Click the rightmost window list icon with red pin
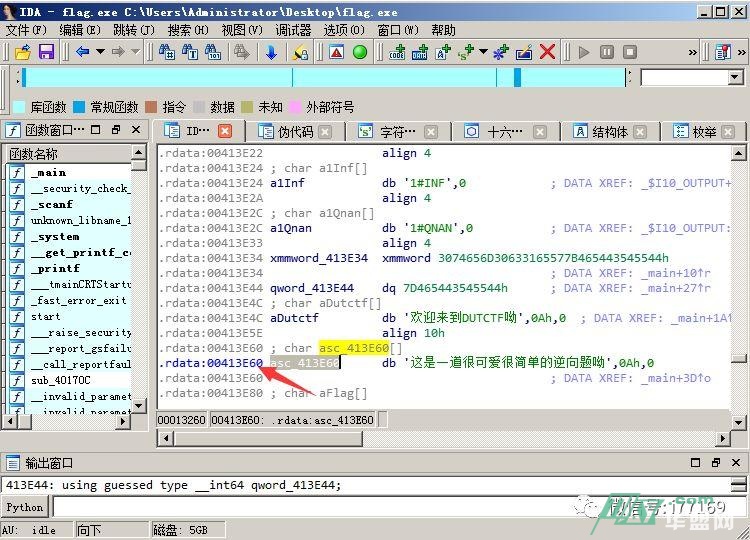The height and width of the screenshot is (540, 750). [723, 52]
